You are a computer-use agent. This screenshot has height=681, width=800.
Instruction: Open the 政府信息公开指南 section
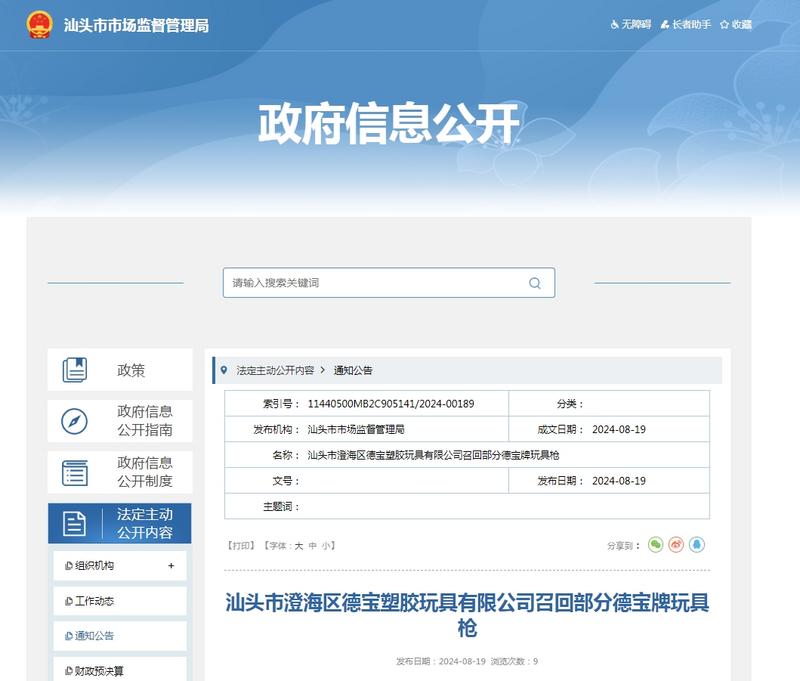pyautogui.click(x=120, y=421)
